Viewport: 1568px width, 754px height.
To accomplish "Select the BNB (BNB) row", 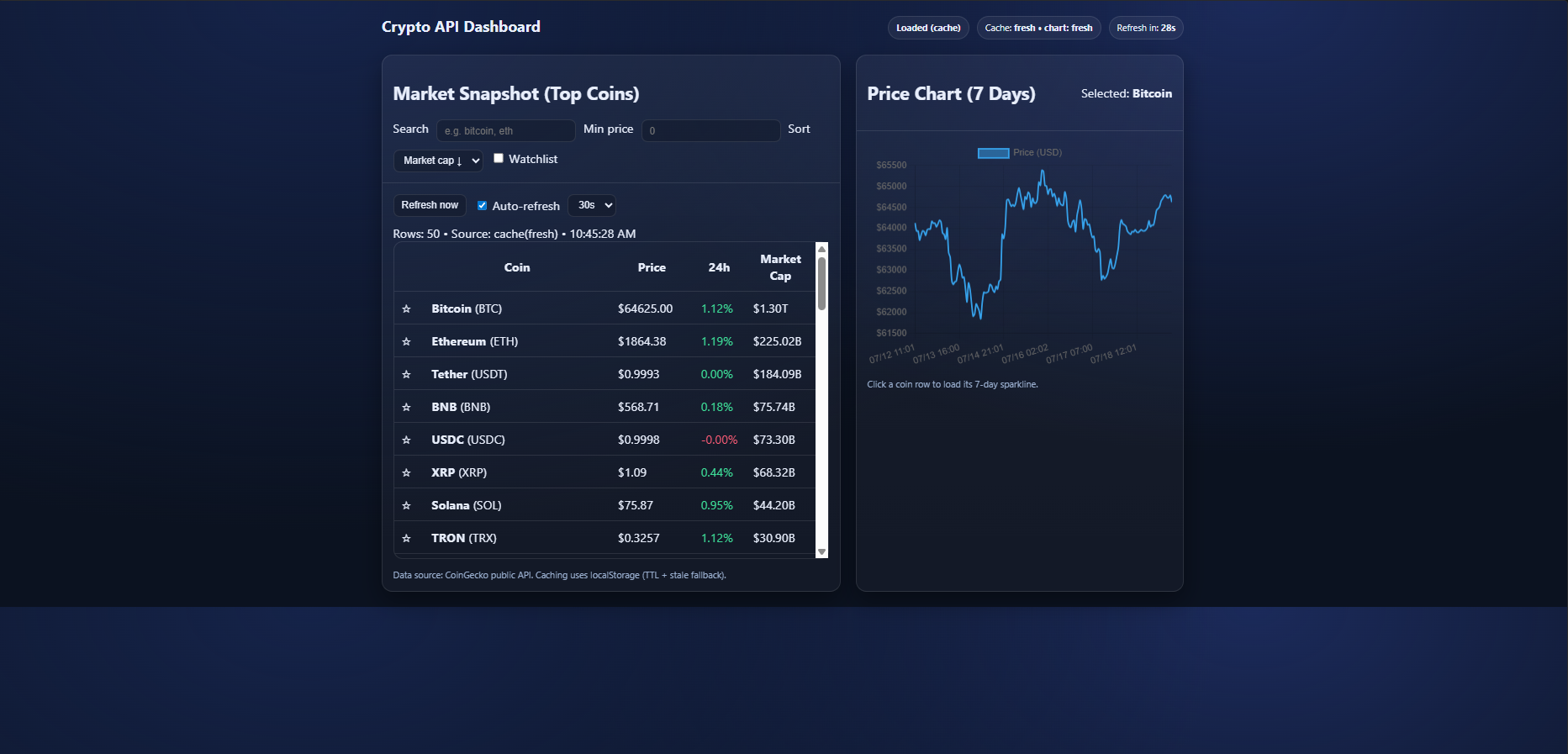I will click(x=604, y=407).
